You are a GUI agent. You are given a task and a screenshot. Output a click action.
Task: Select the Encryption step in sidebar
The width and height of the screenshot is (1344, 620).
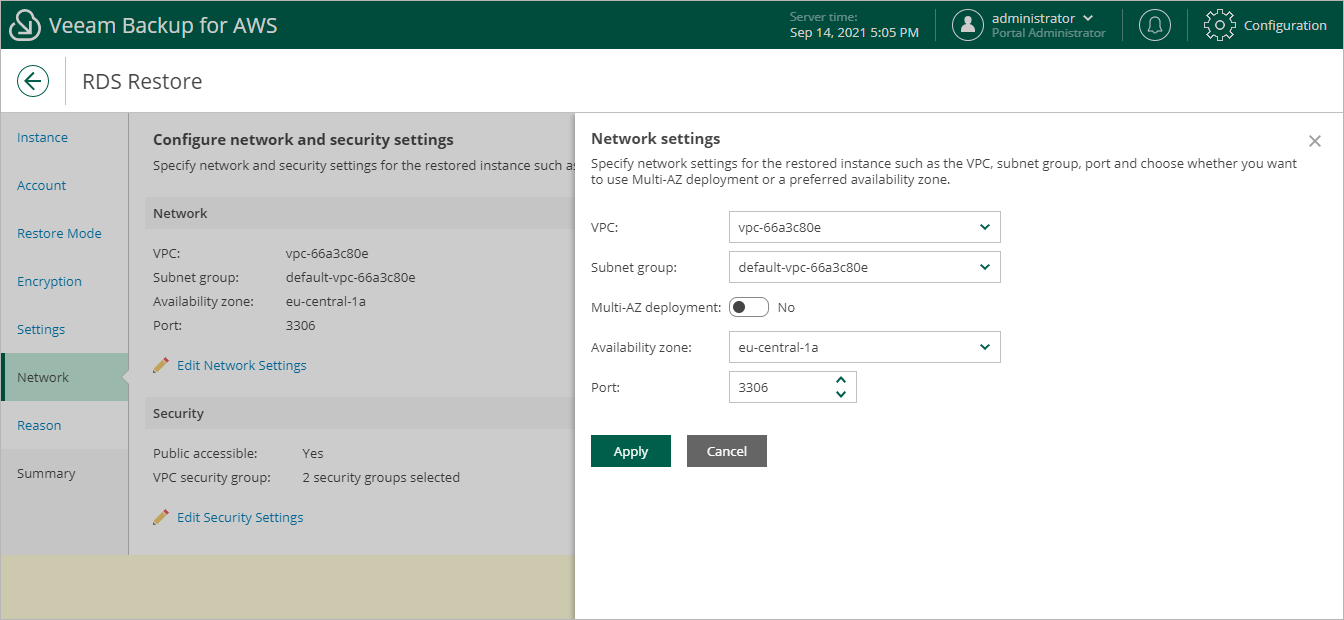click(49, 281)
